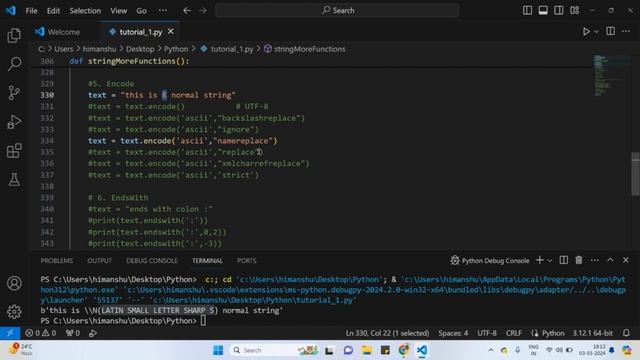640x360 pixels.
Task: Open terminal panel More Actions ellipsis
Action: click(594, 260)
